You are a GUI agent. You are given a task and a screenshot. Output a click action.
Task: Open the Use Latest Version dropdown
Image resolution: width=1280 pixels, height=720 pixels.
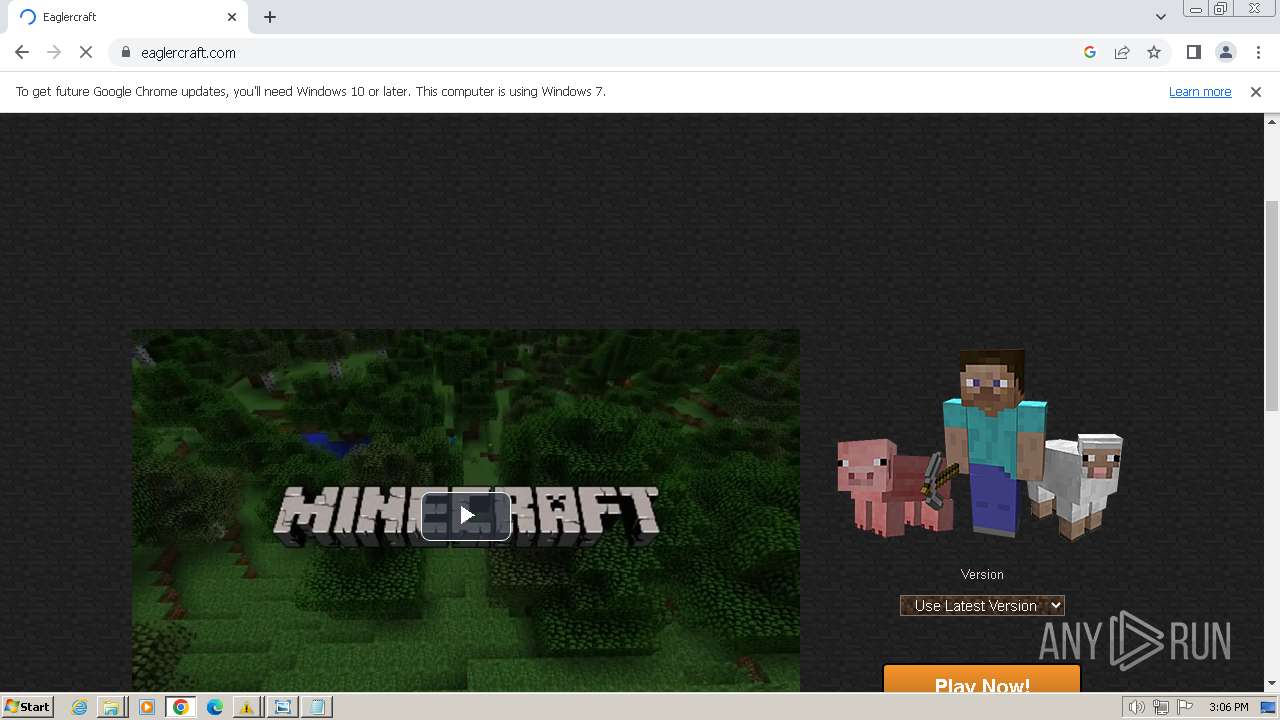click(982, 605)
